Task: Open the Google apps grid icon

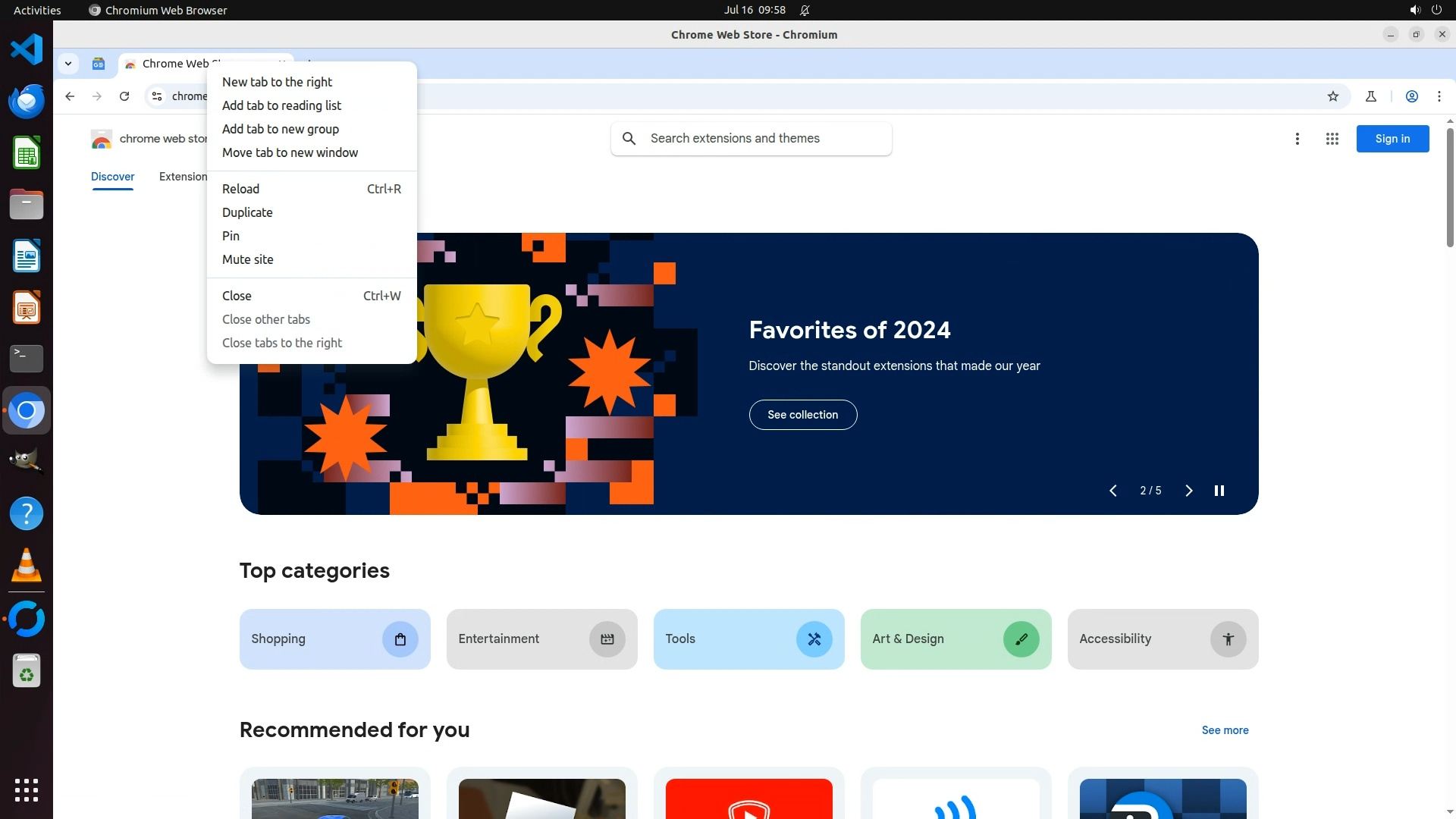Action: 1332,139
